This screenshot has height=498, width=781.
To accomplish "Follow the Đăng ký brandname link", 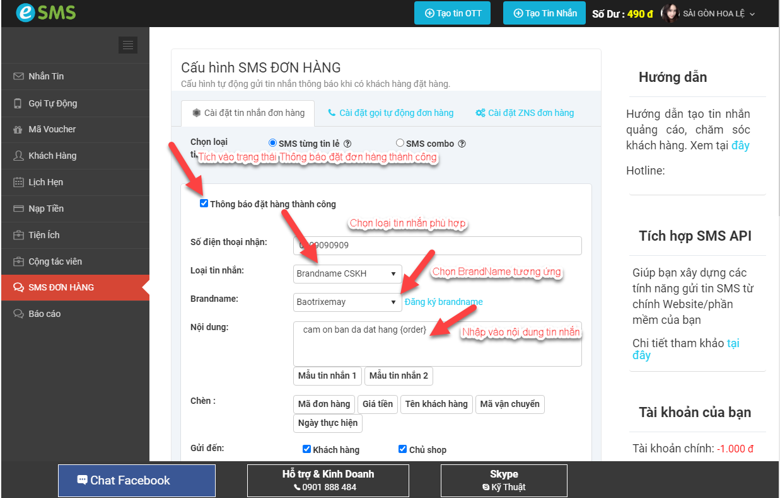I will (x=444, y=302).
